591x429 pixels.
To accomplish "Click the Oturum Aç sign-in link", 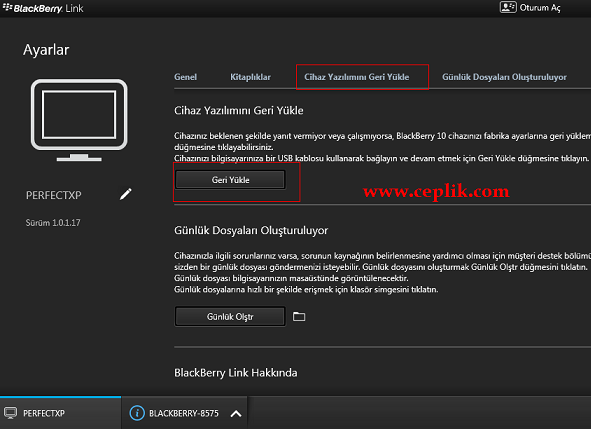I will coord(540,8).
